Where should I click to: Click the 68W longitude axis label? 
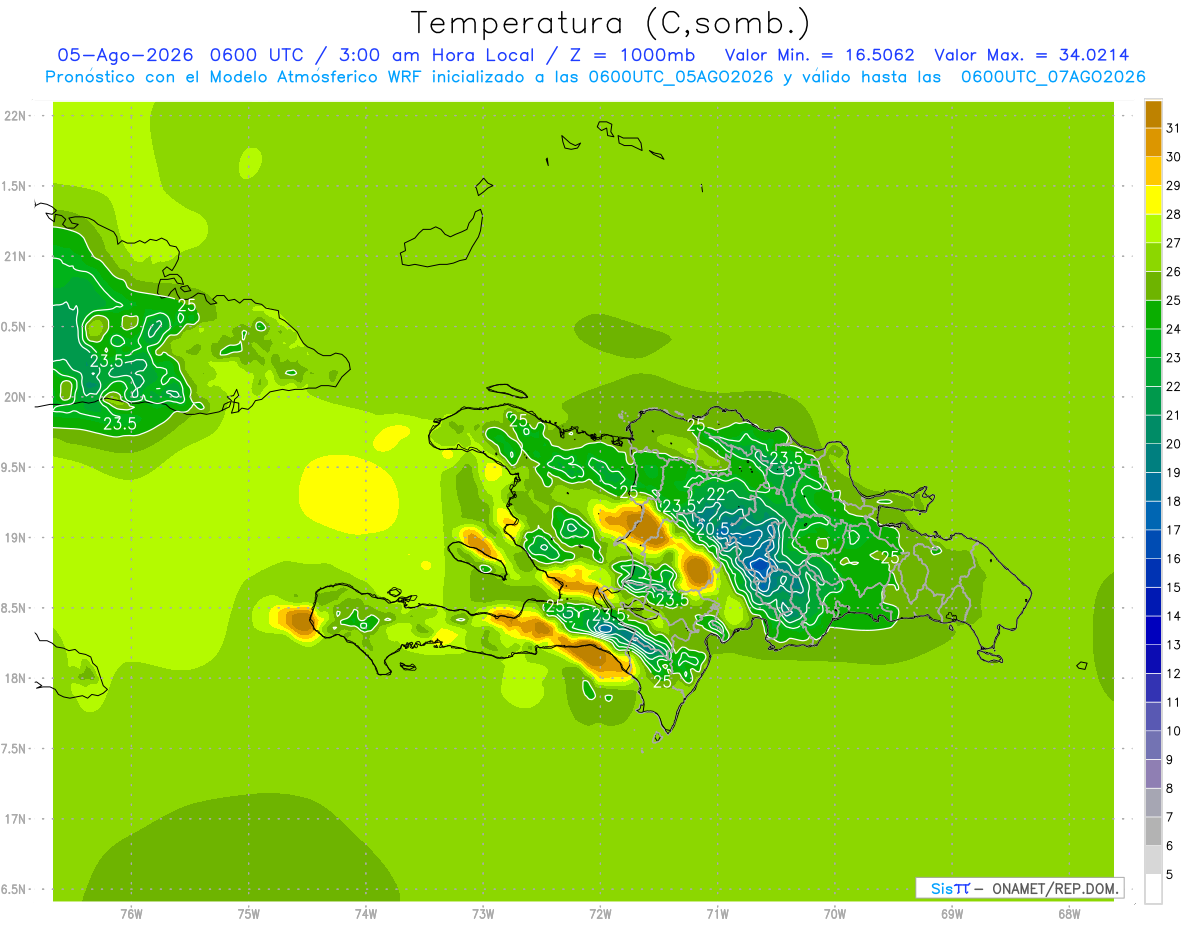[1069, 914]
